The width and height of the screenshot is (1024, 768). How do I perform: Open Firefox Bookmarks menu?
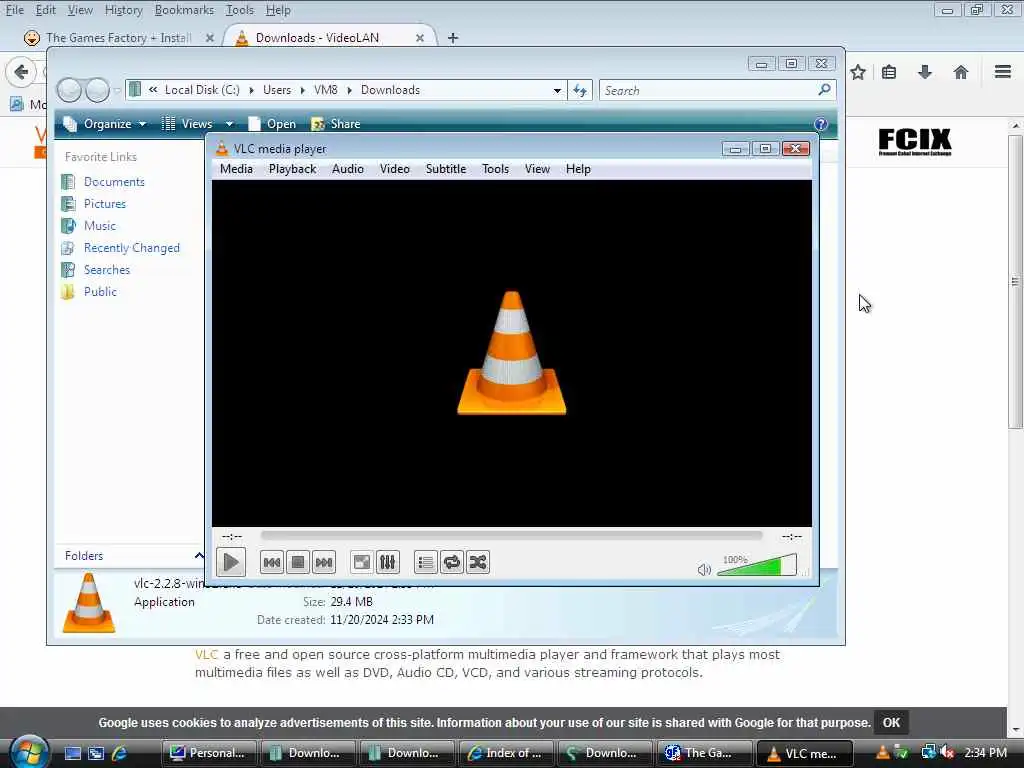tap(184, 10)
